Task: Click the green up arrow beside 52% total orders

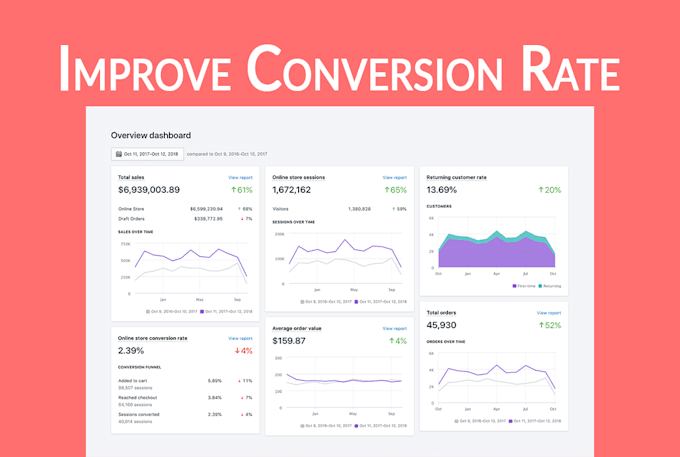Action: 541,325
